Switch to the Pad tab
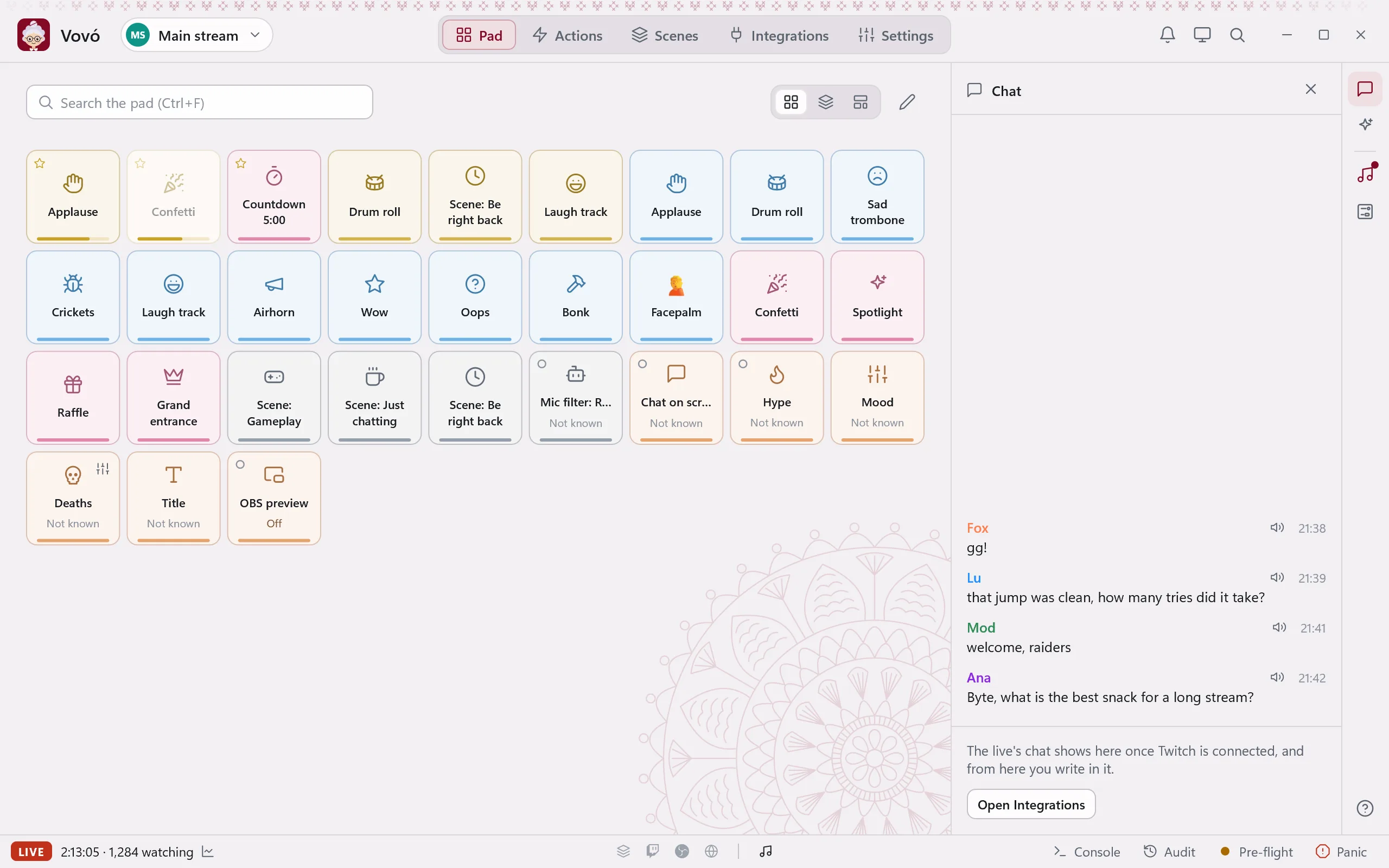This screenshot has height=868, width=1389. [479, 35]
